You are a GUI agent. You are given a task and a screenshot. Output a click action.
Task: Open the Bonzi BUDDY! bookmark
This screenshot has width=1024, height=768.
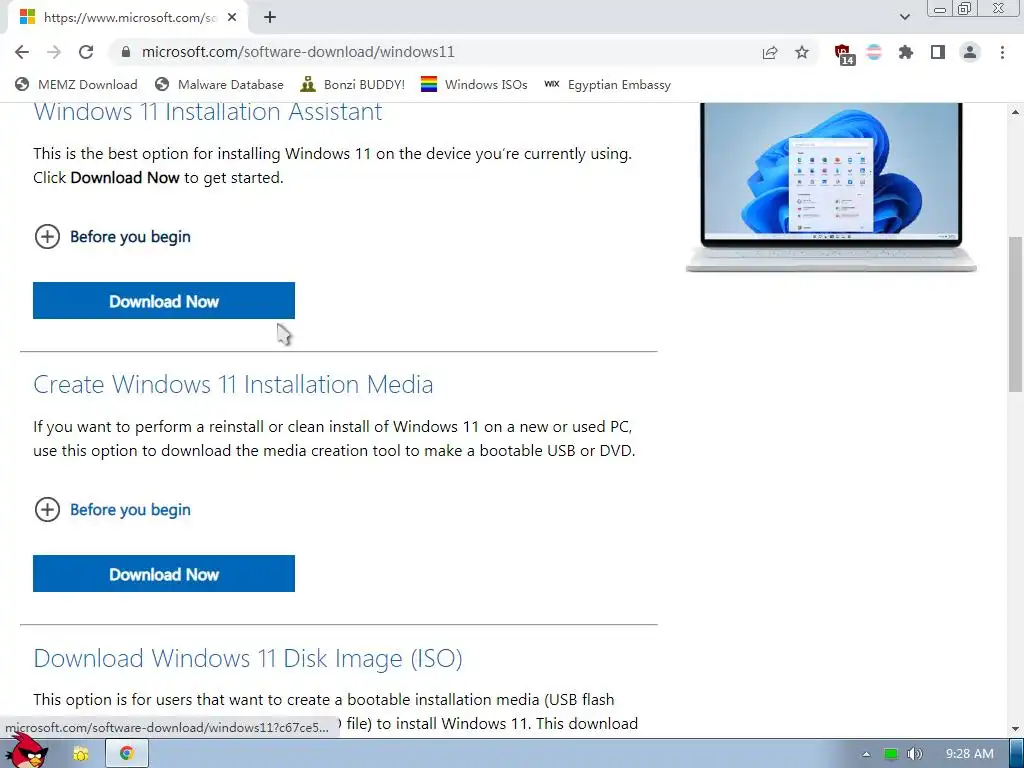click(x=353, y=84)
